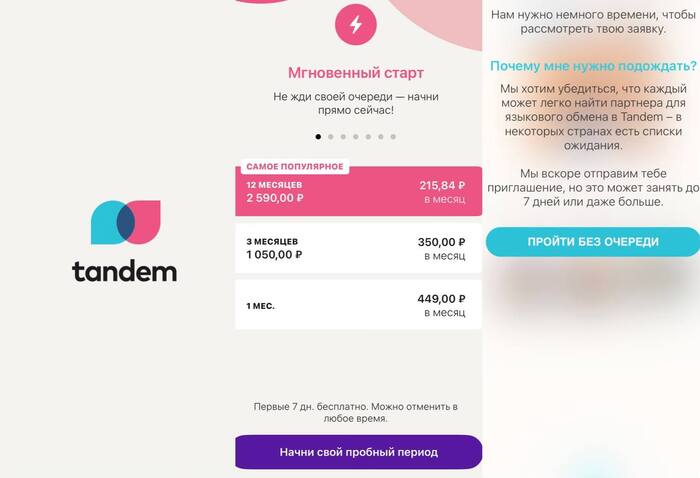Select the 3 месяцев plan for 1 050,00 ₽
The image size is (700, 478).
click(x=358, y=248)
